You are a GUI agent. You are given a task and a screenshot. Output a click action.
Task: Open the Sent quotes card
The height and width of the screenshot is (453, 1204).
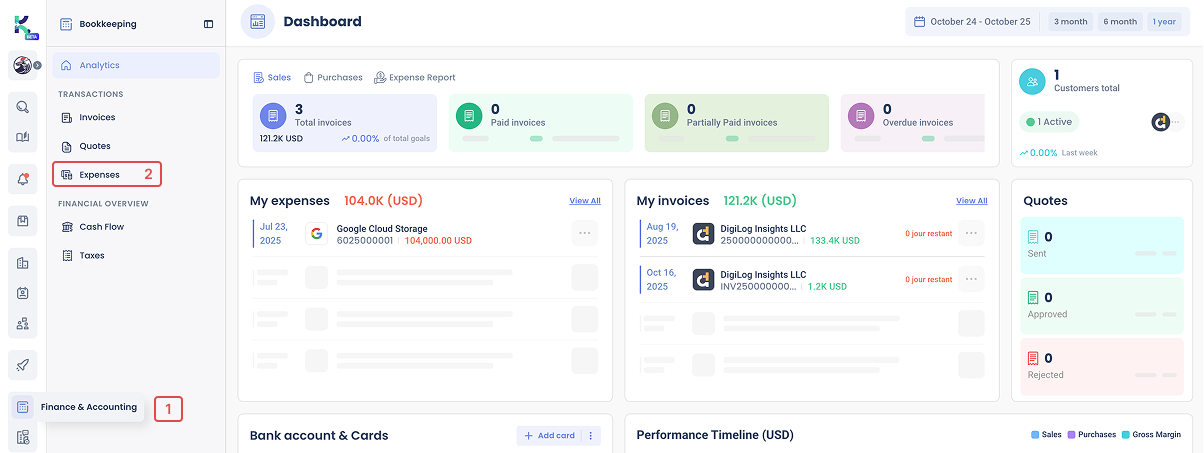(x=1101, y=244)
